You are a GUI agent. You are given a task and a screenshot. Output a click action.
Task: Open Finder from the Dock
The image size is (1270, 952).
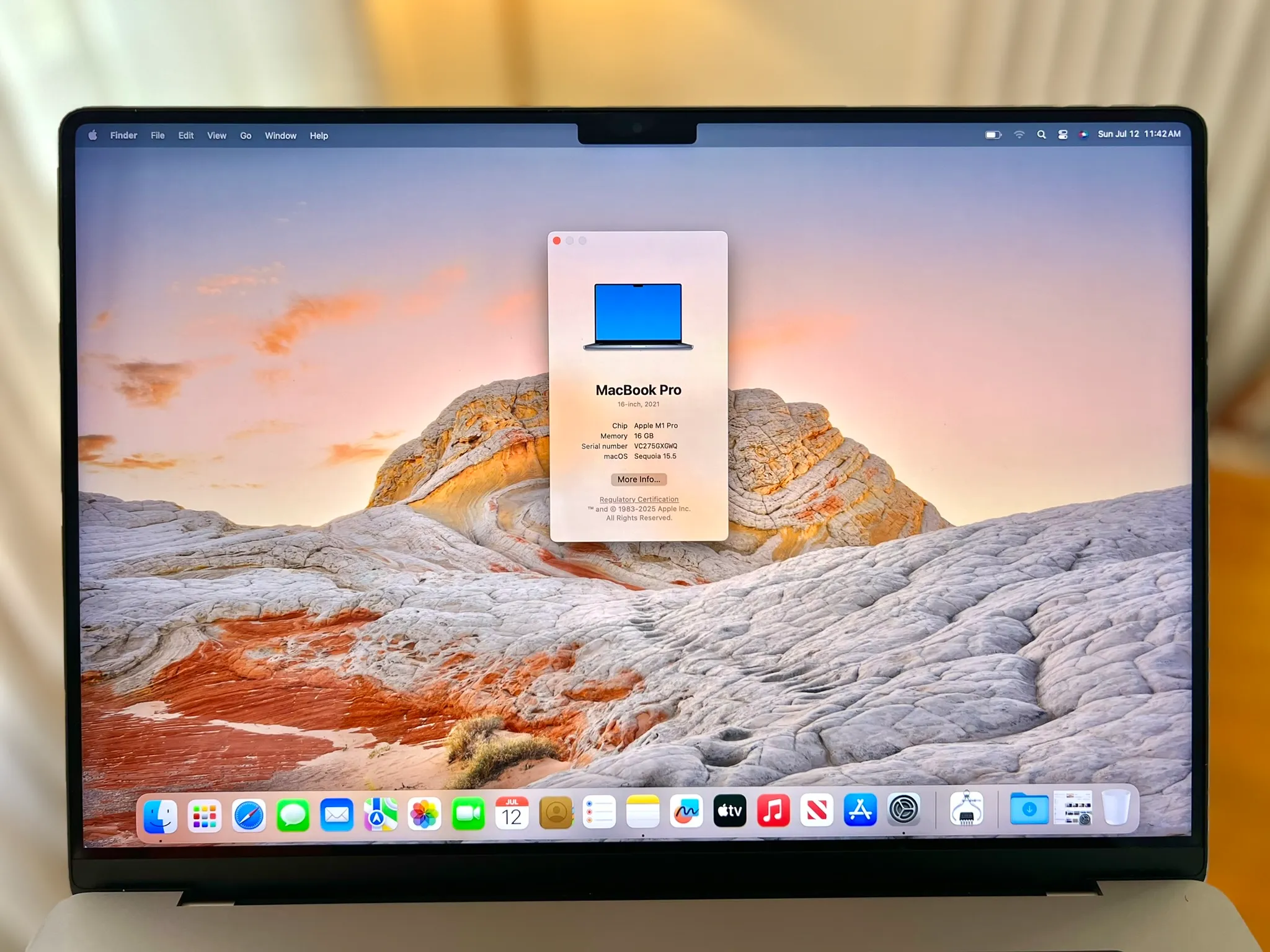[x=161, y=816]
